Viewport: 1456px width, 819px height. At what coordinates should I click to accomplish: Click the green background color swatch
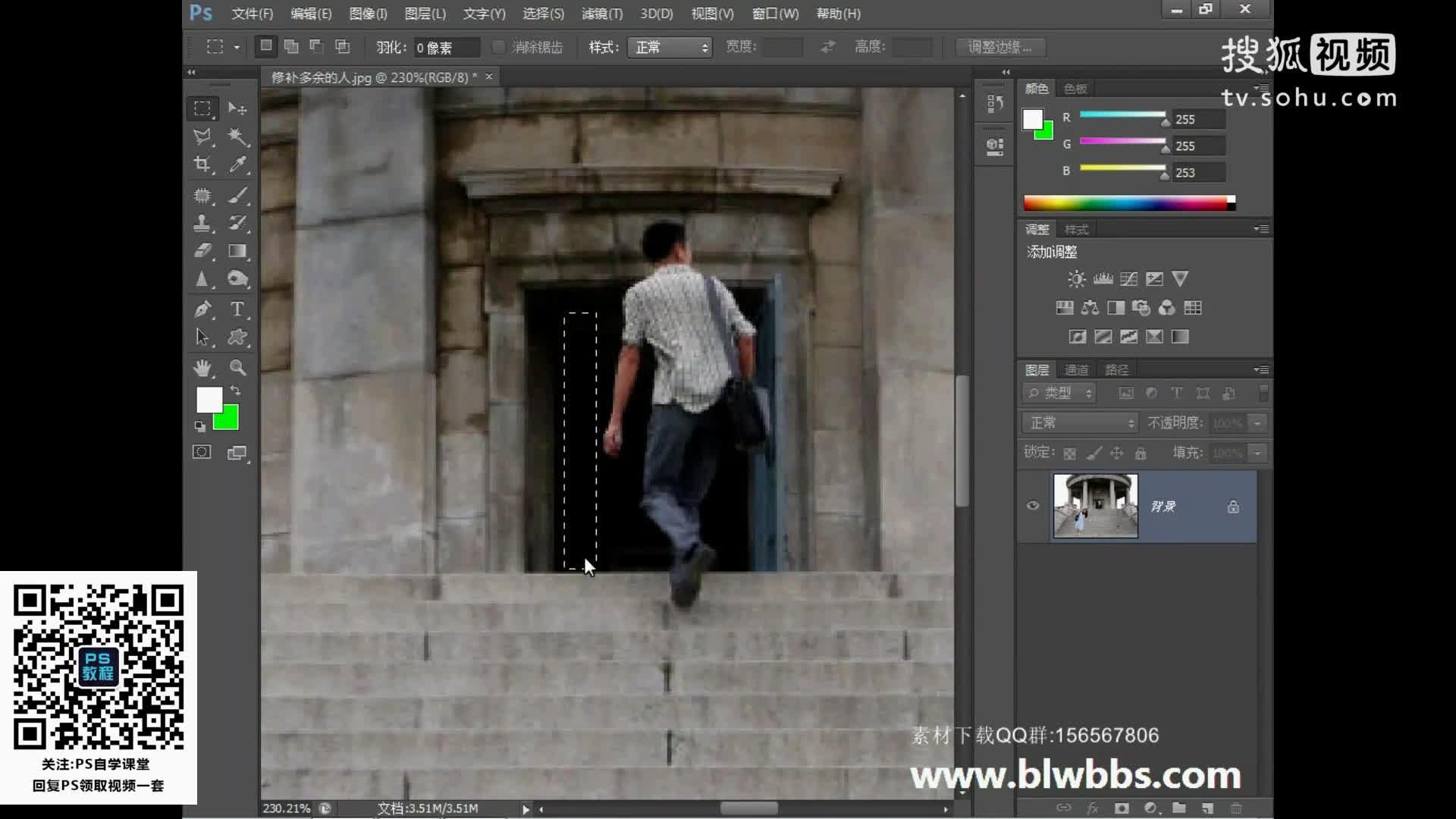[229, 420]
